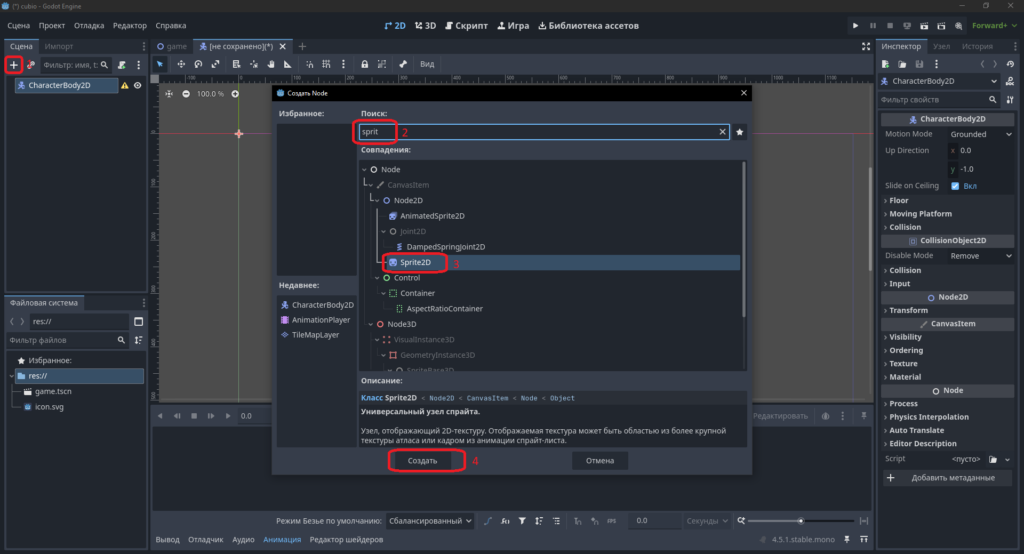1024x554 pixels.
Task: Zoom in with the plus button
Action: 235,94
